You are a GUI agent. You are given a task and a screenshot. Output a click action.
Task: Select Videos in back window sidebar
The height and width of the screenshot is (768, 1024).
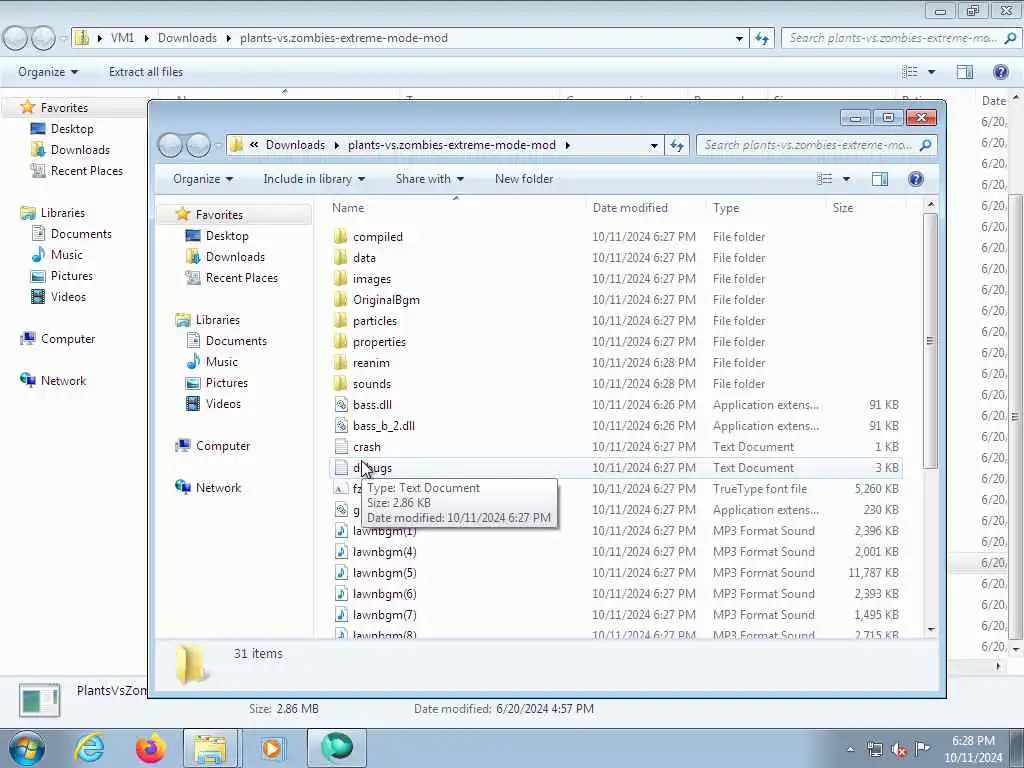click(59, 296)
